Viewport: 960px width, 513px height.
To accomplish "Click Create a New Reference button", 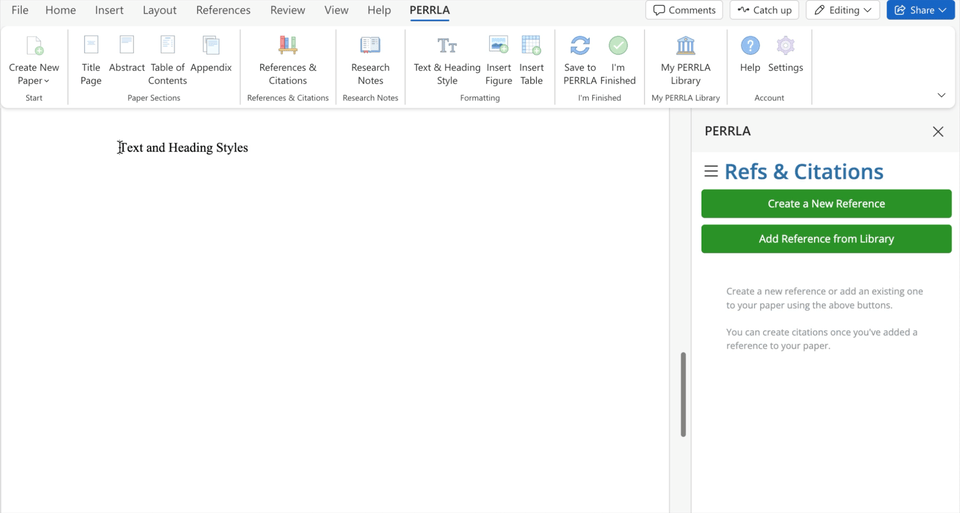I will tap(827, 204).
